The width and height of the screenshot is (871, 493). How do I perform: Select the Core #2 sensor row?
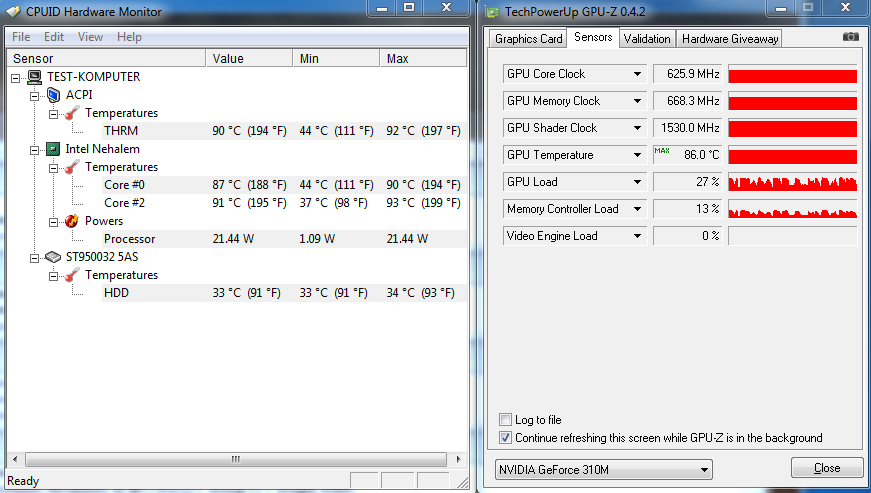tap(284, 203)
